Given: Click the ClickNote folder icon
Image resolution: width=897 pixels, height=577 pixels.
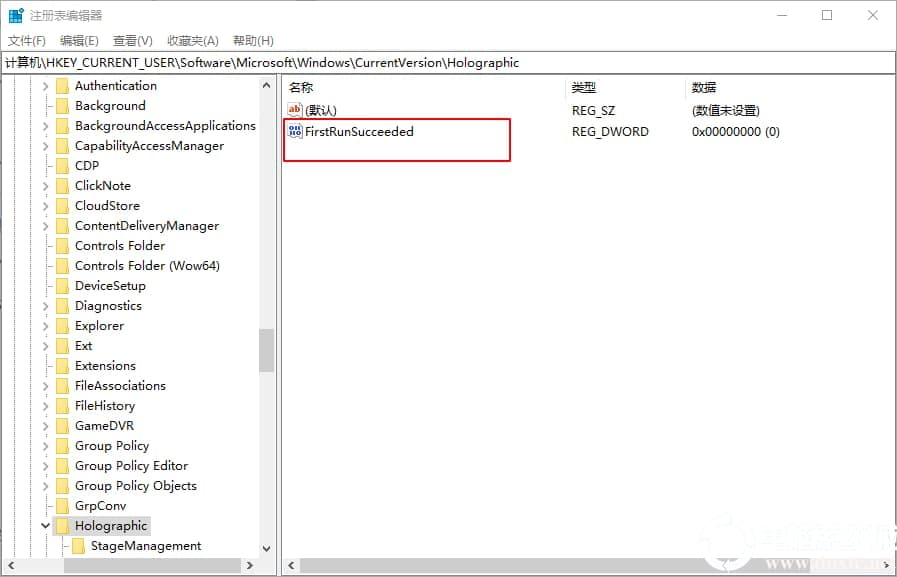Looking at the screenshot, I should [62, 185].
